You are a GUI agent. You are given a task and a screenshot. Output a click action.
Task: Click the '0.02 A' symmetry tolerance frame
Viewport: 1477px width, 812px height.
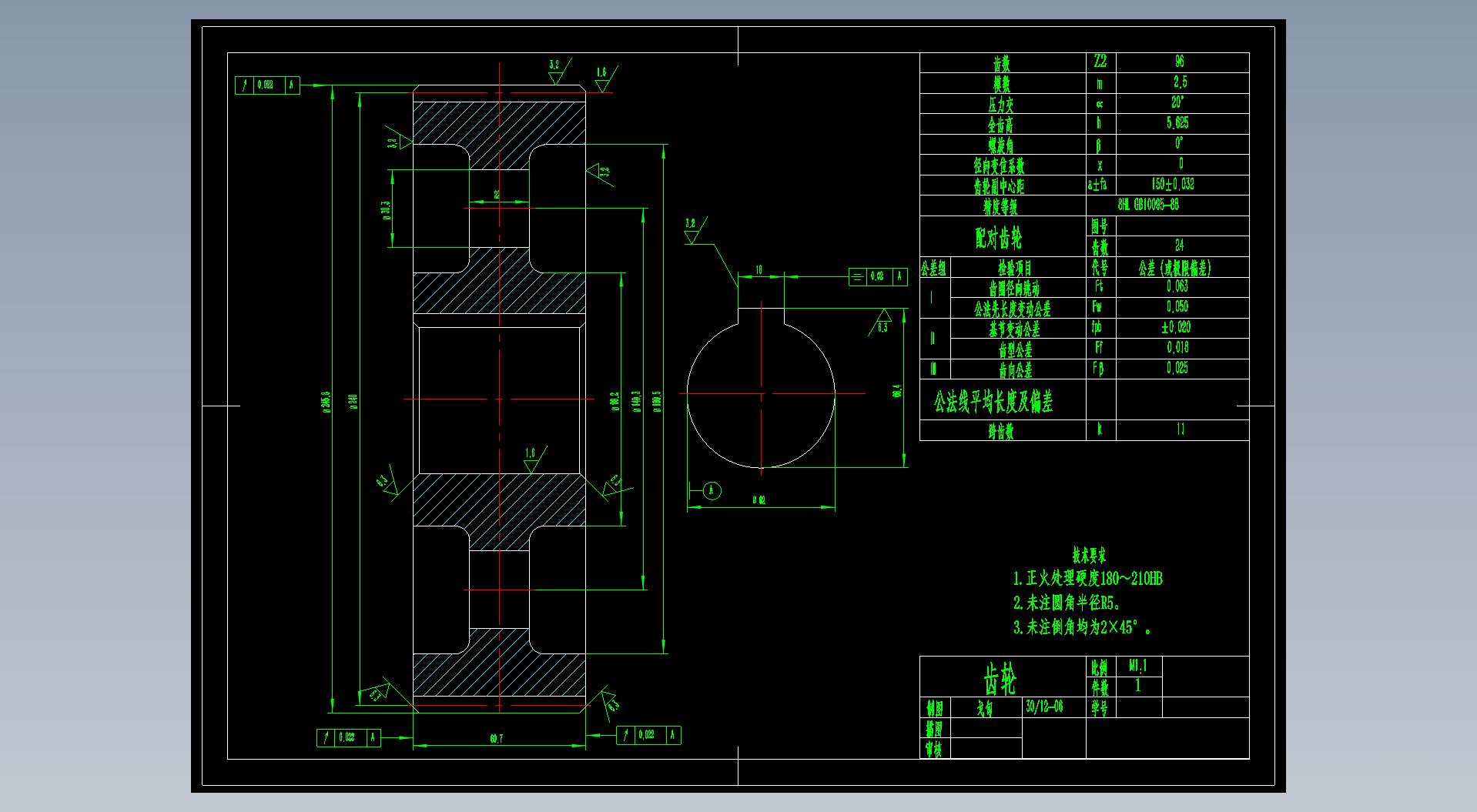click(878, 276)
